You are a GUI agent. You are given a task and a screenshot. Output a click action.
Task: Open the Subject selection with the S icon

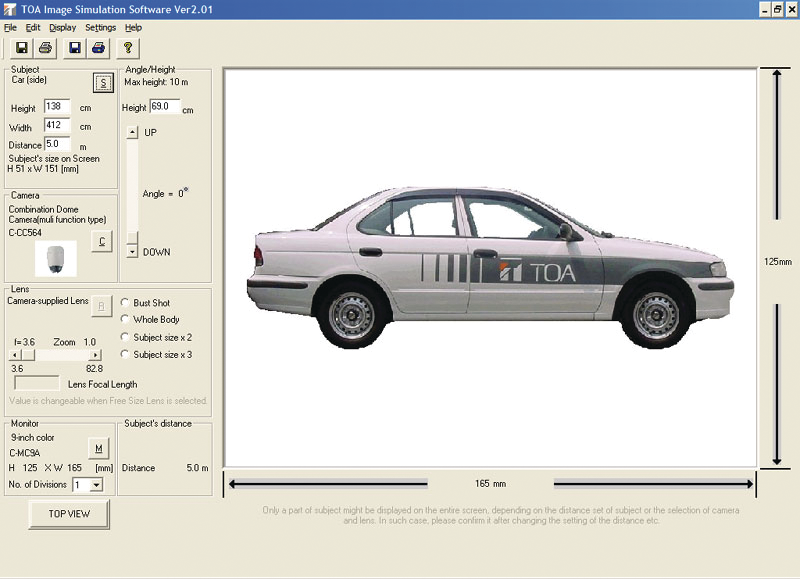pos(102,81)
